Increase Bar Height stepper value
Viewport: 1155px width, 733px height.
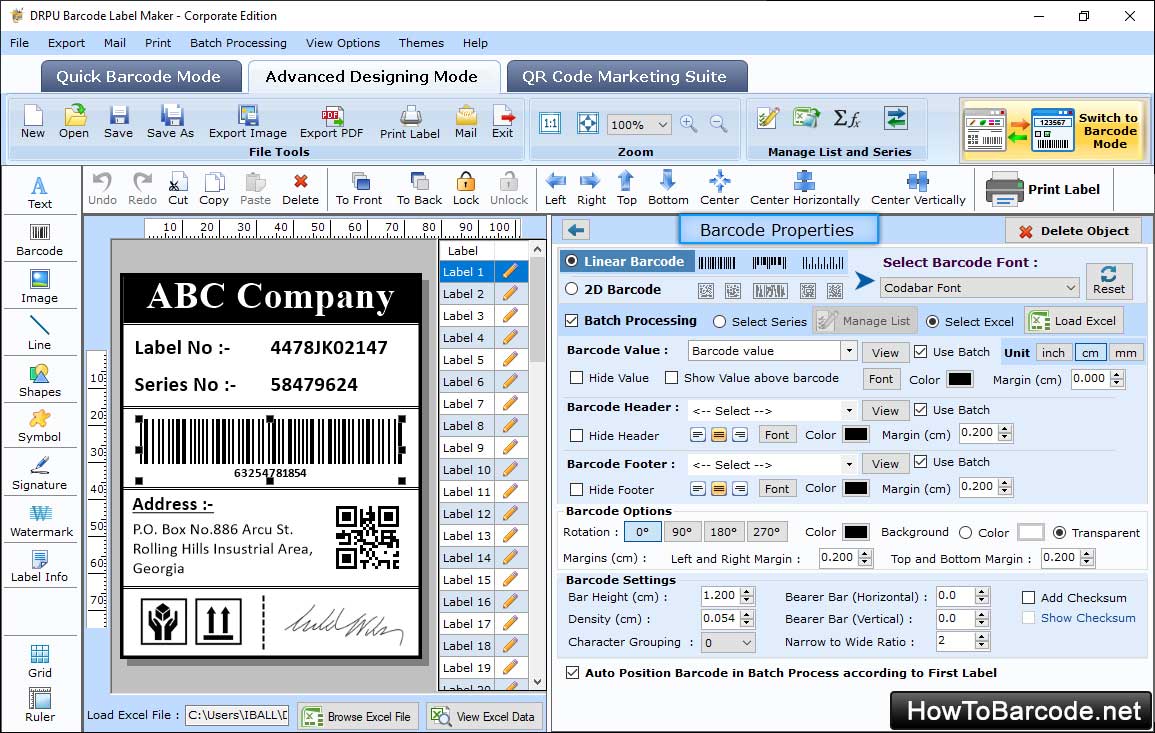pos(747,592)
